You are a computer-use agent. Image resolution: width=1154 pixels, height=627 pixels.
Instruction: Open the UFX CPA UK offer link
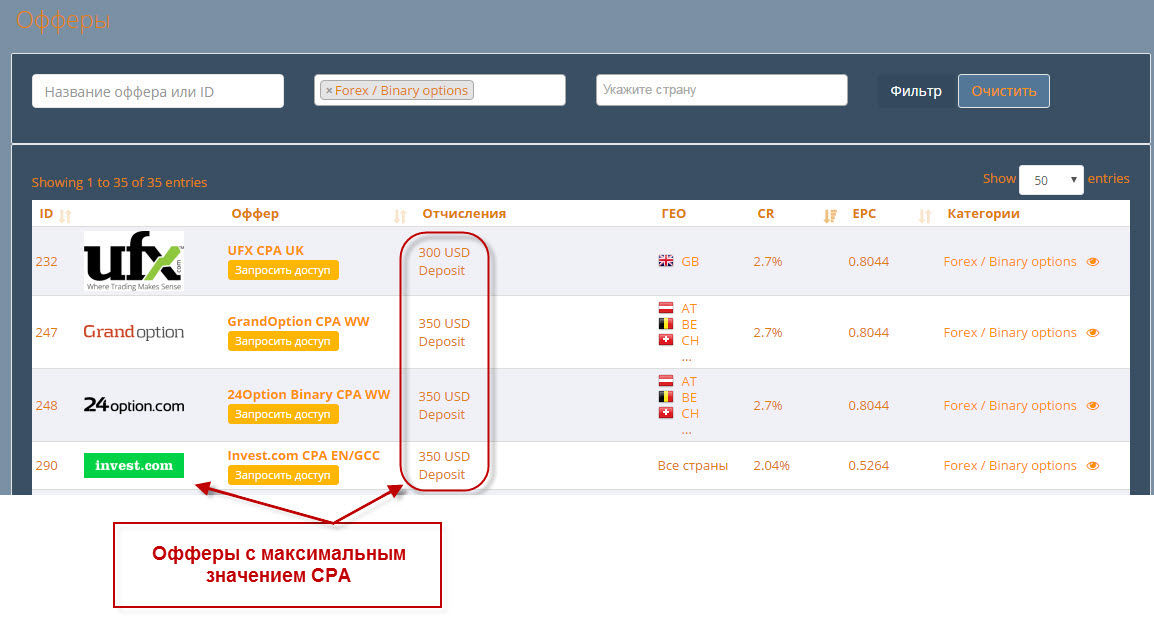(265, 250)
